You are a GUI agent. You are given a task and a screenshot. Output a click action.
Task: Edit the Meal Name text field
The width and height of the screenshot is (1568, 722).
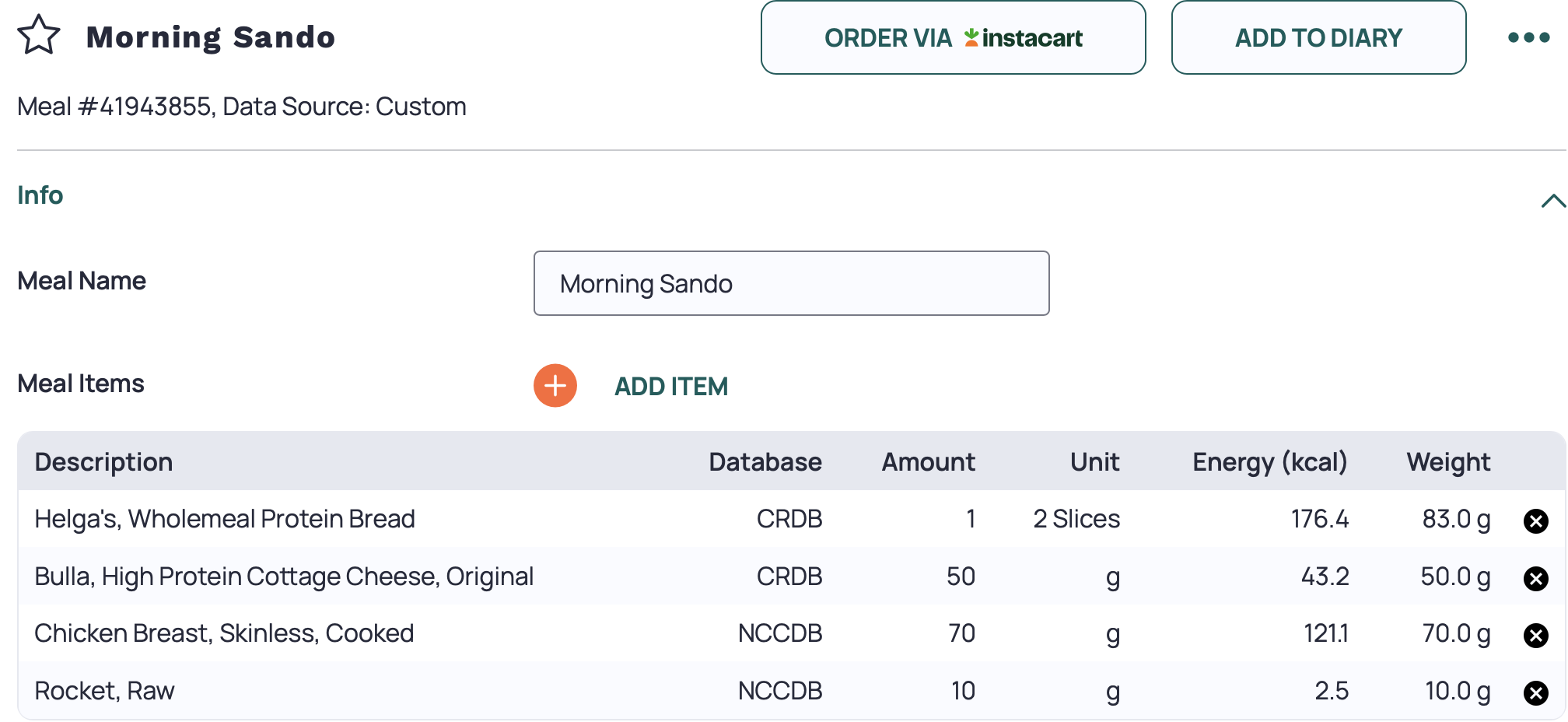pyautogui.click(x=791, y=284)
